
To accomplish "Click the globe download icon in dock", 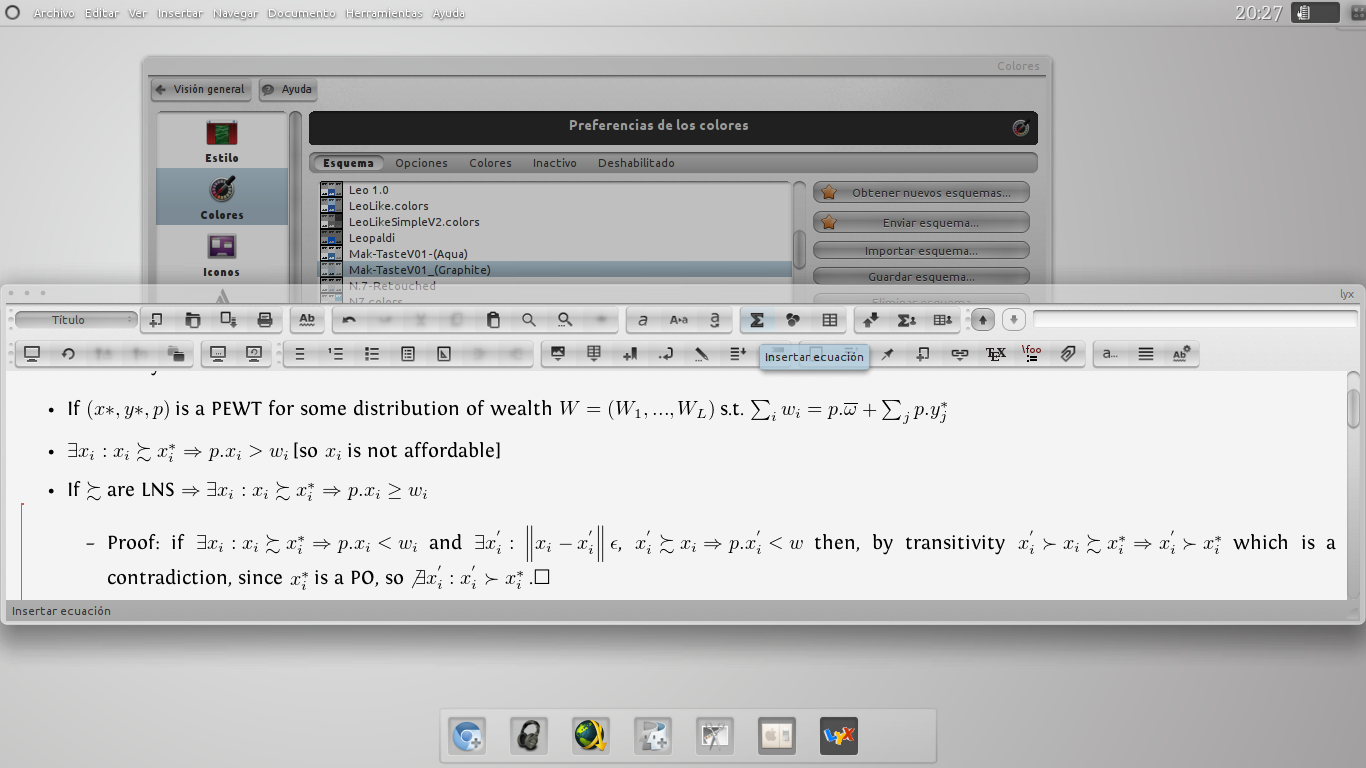I will coord(590,737).
